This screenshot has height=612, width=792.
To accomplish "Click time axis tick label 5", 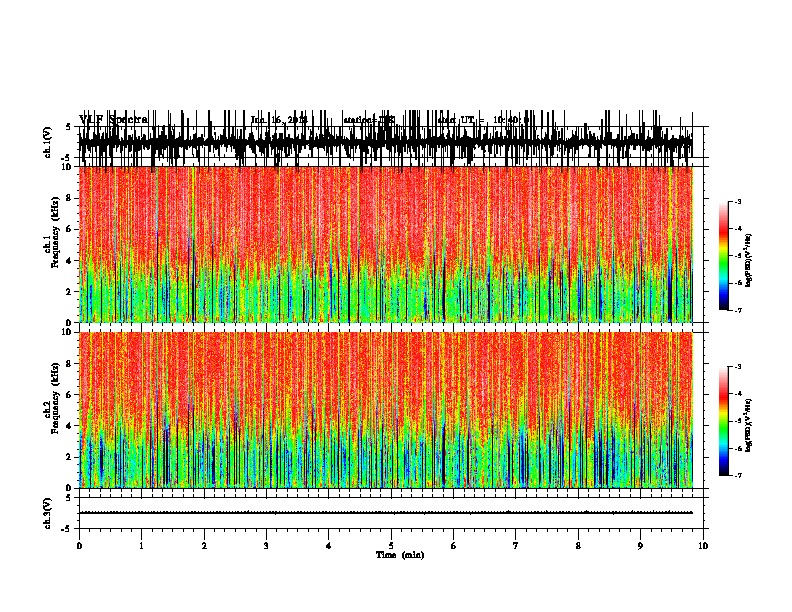I will coord(391,546).
